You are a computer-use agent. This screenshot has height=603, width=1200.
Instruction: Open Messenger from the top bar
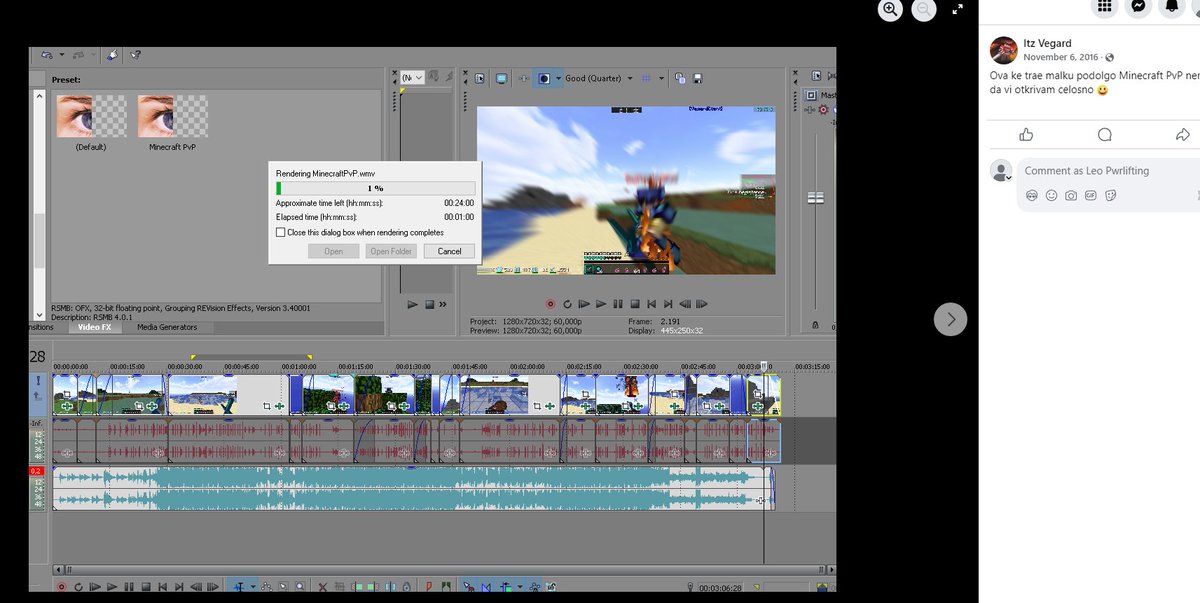(1138, 7)
